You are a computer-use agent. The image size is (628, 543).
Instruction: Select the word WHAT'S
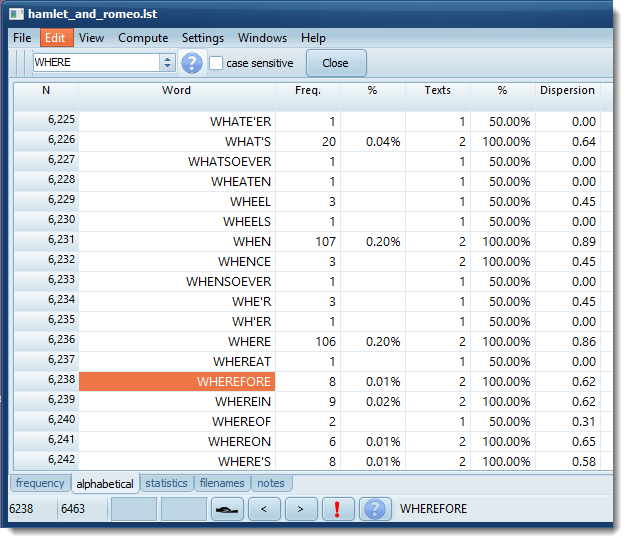pos(248,142)
